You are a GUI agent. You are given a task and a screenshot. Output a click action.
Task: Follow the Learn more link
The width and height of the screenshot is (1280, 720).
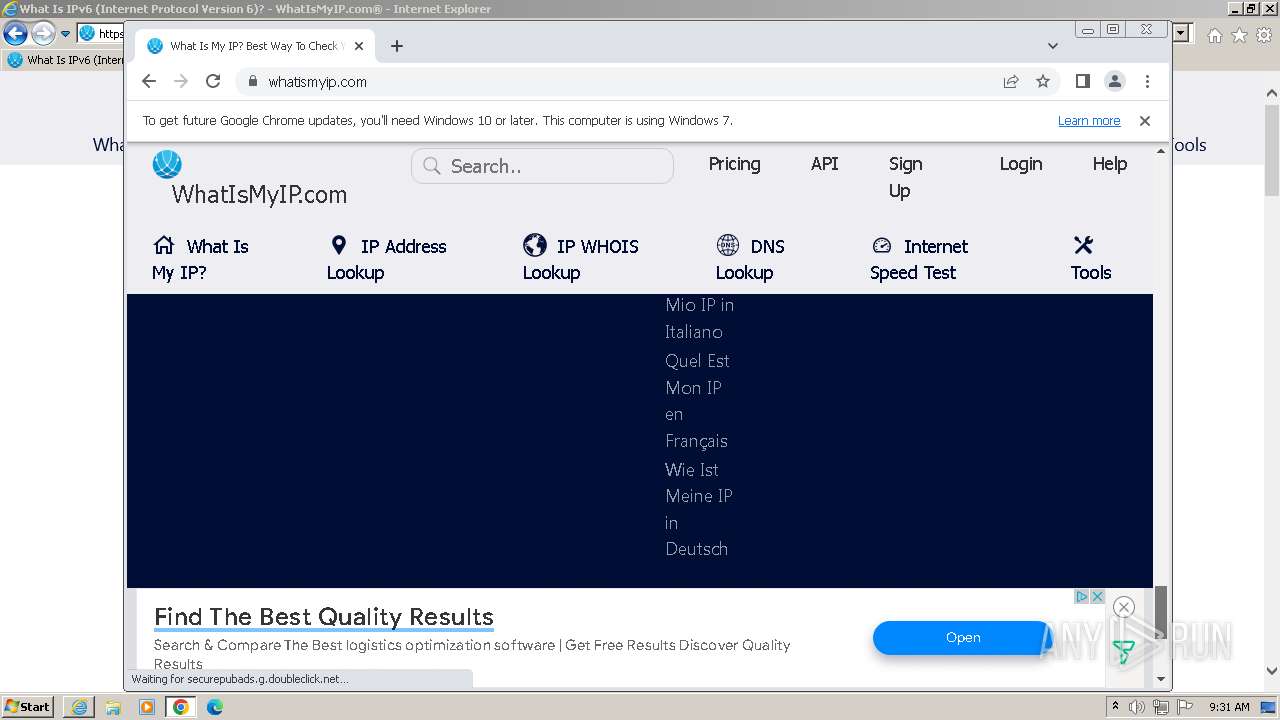1089,121
